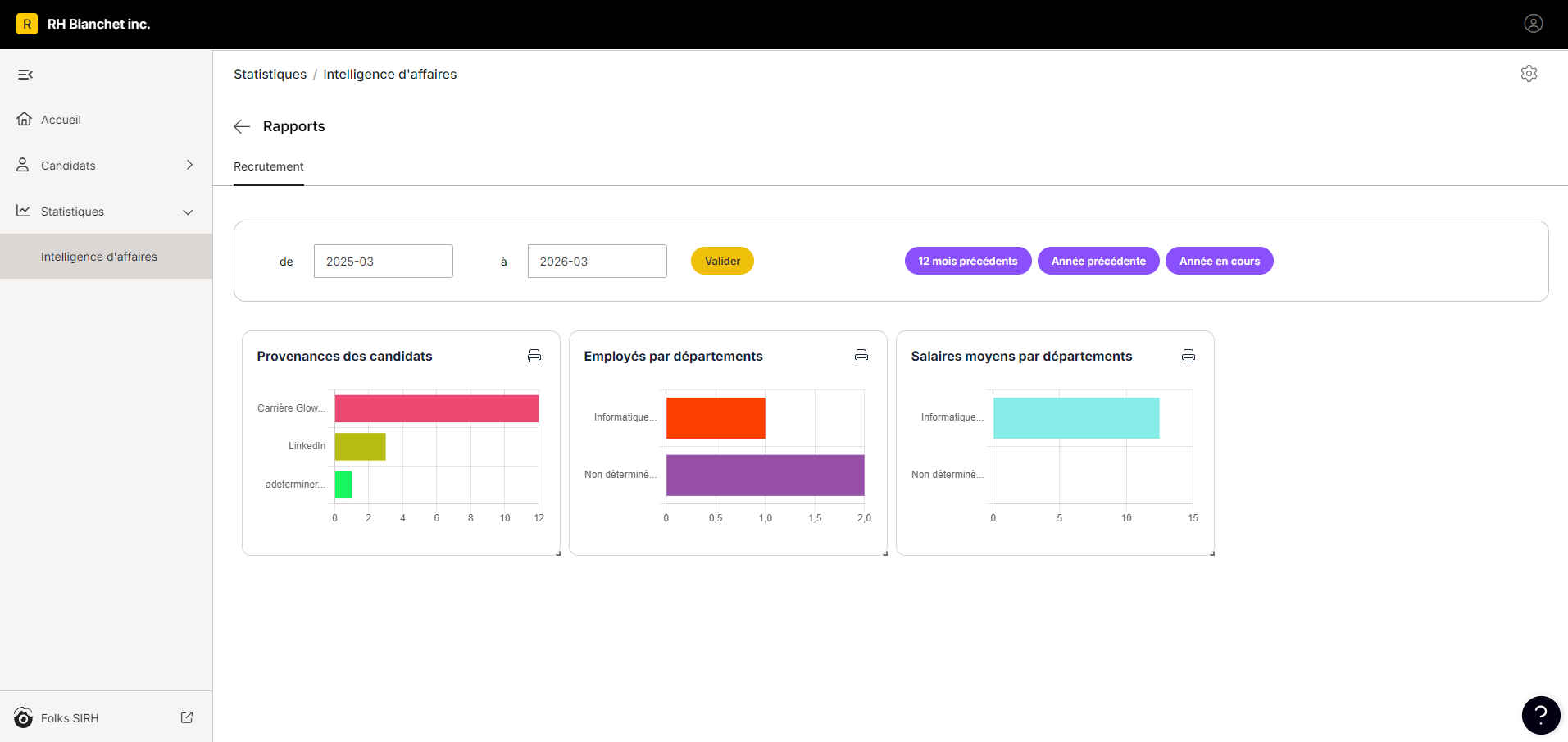Open page settings gear icon
The height and width of the screenshot is (742, 1568).
(x=1529, y=74)
